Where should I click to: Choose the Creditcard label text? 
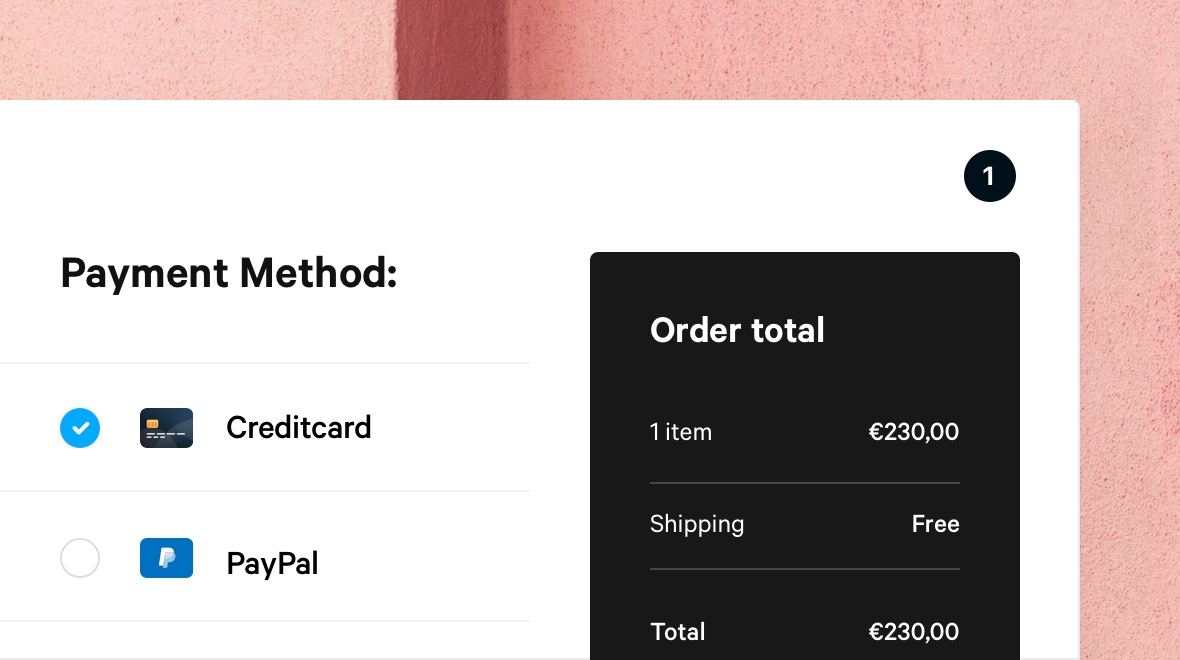click(x=299, y=427)
